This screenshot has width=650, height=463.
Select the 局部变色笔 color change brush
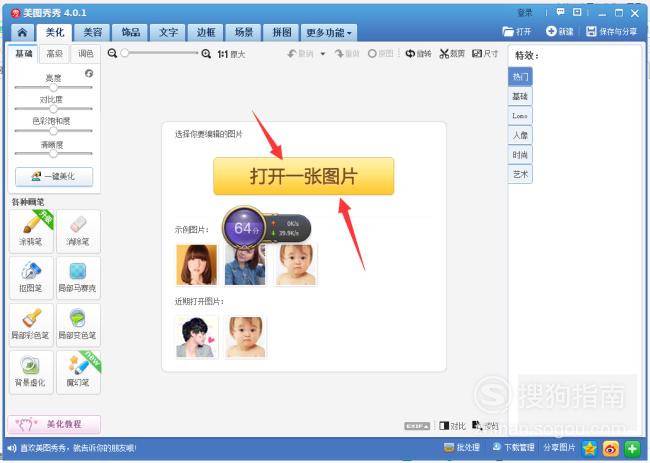(x=78, y=325)
